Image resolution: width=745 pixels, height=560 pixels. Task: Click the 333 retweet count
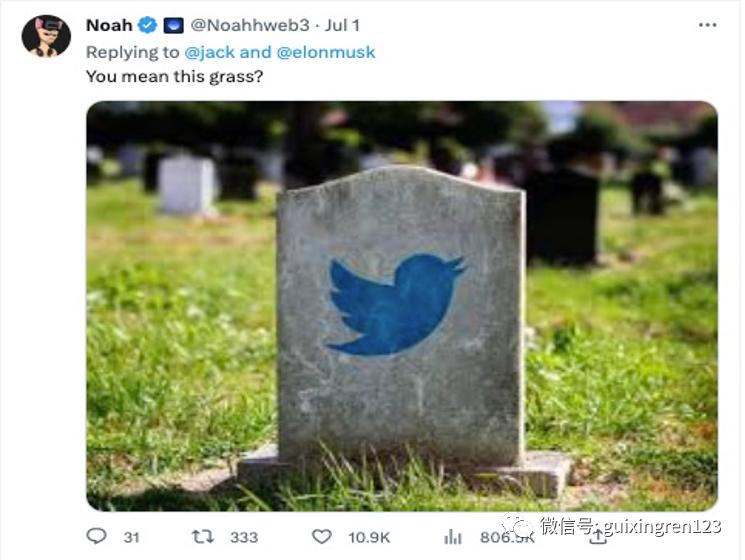[244, 537]
